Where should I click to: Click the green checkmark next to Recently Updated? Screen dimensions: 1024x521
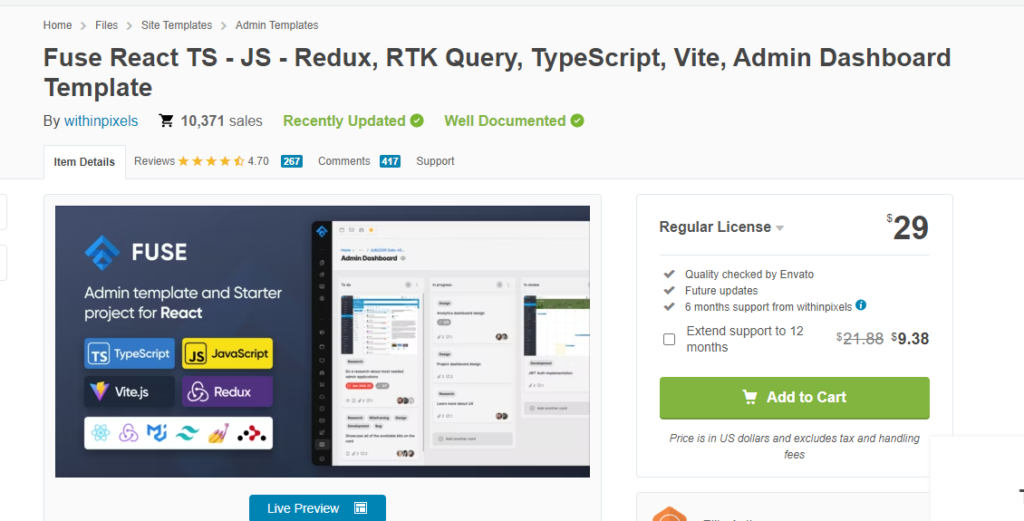(417, 121)
